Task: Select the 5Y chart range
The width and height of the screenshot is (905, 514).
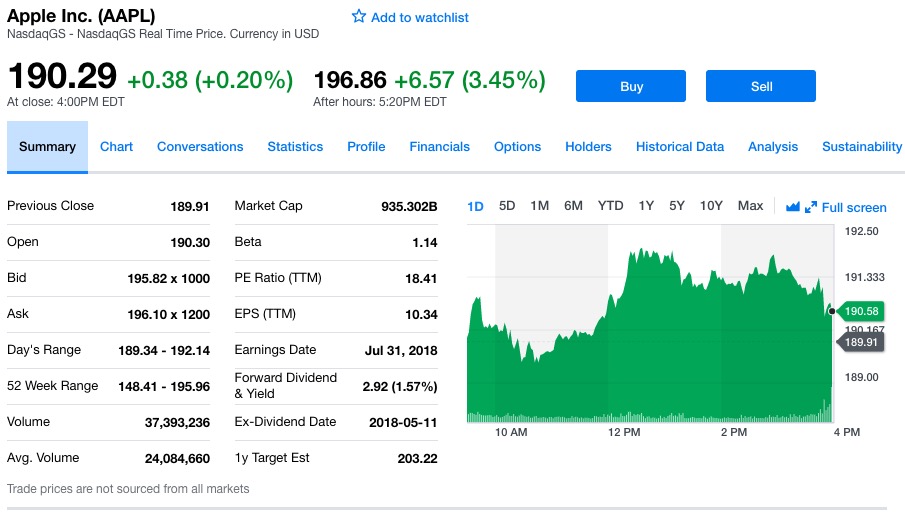Action: point(676,206)
